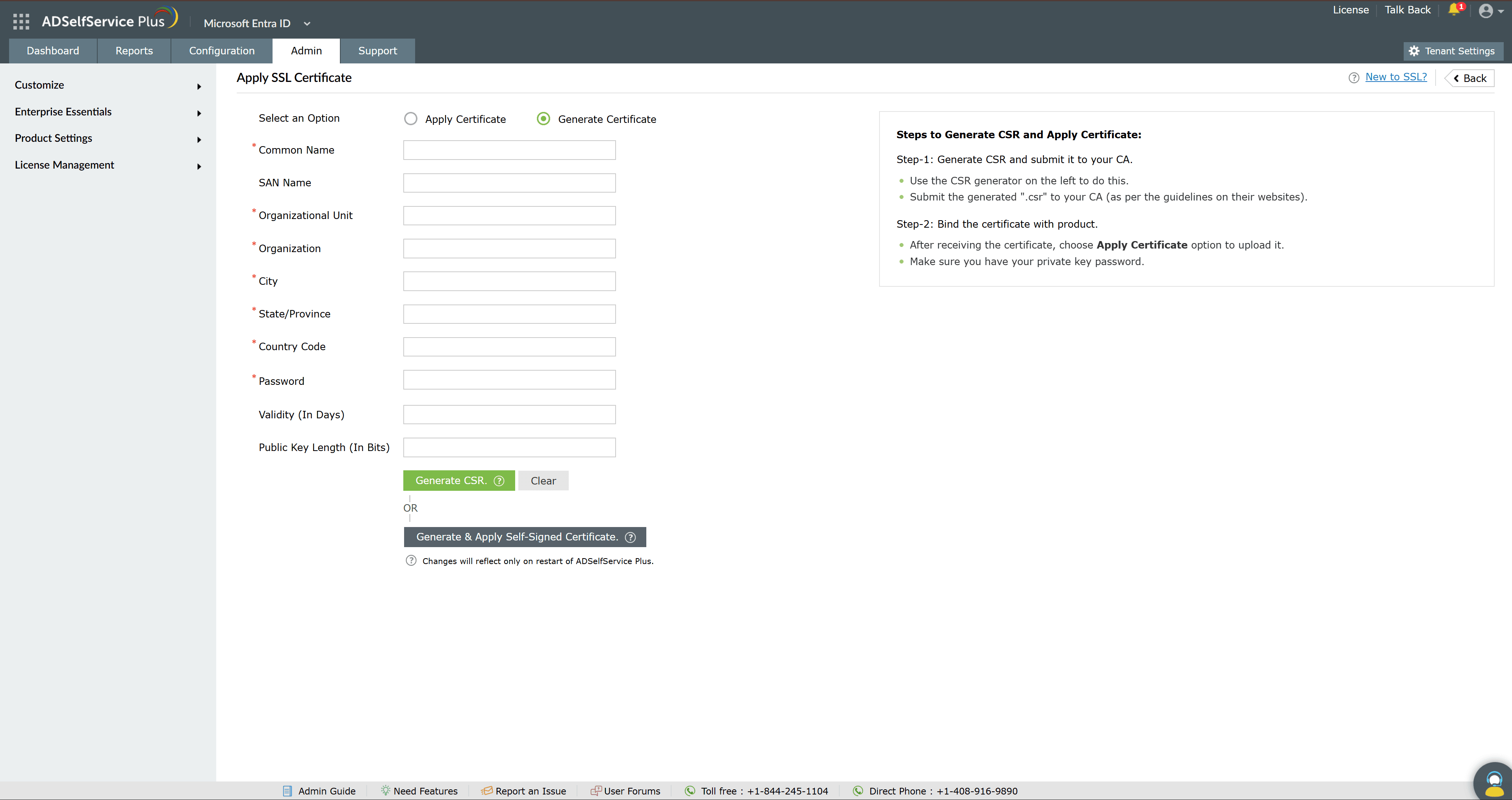This screenshot has width=1512, height=800.
Task: Click the Generate CSR button
Action: click(459, 481)
